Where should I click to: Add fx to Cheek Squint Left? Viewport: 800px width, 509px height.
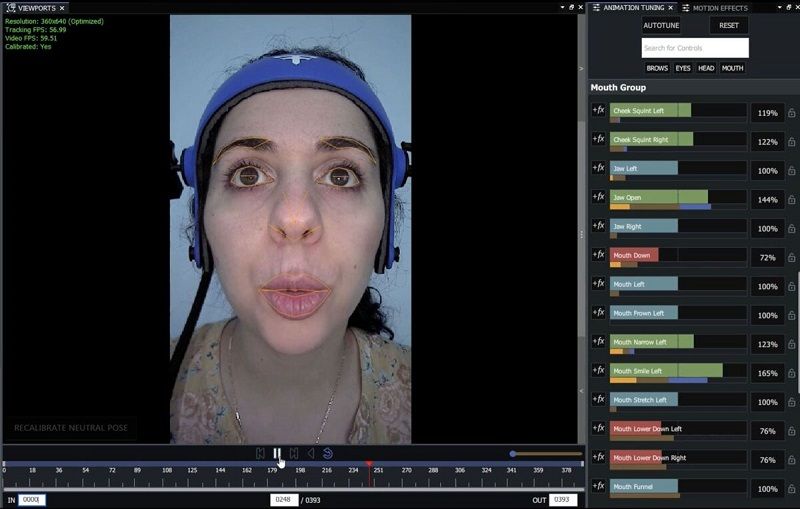point(598,110)
